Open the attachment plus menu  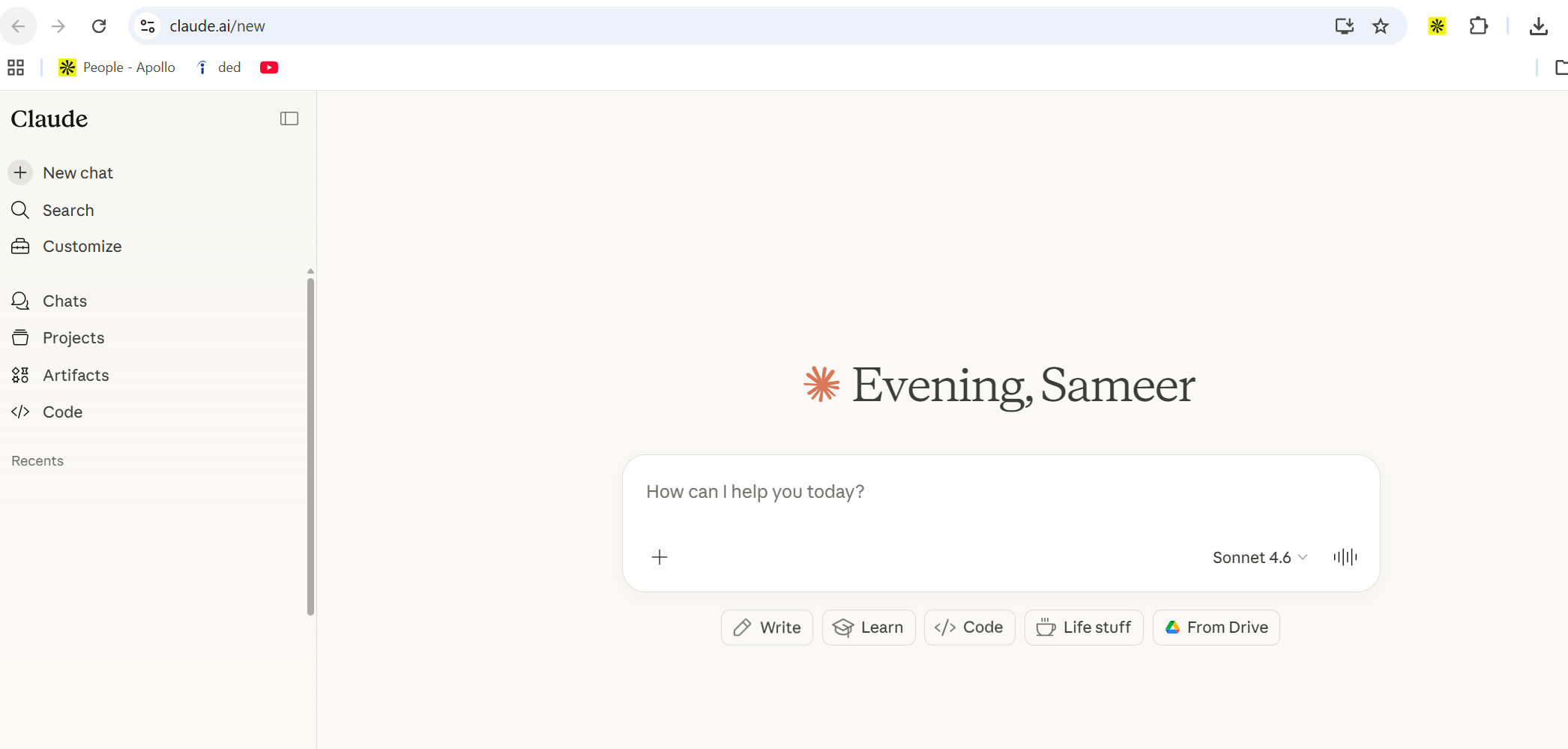(660, 557)
